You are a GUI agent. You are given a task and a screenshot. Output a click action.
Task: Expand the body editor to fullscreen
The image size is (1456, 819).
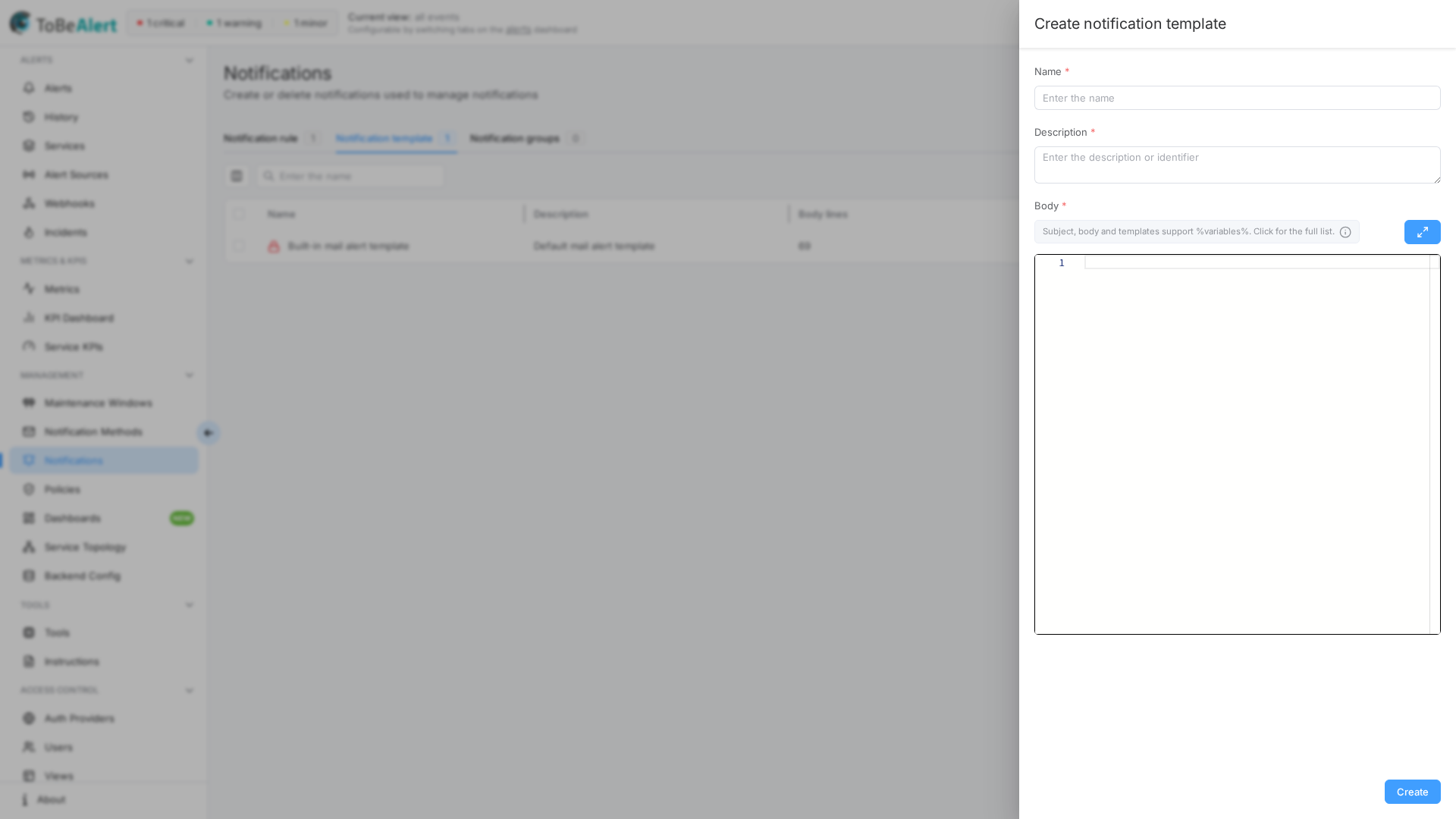[x=1422, y=232]
